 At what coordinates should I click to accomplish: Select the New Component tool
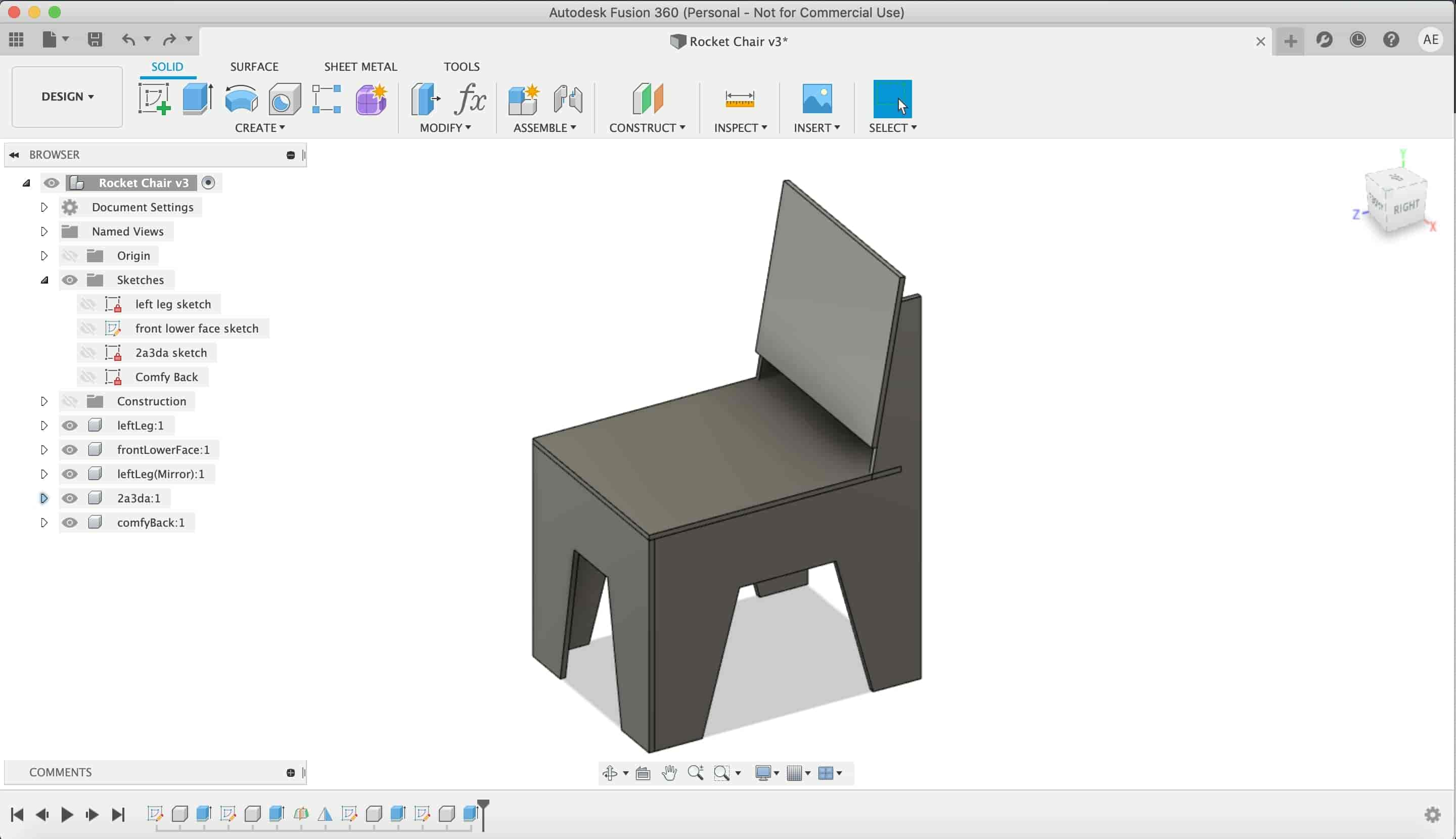point(523,99)
